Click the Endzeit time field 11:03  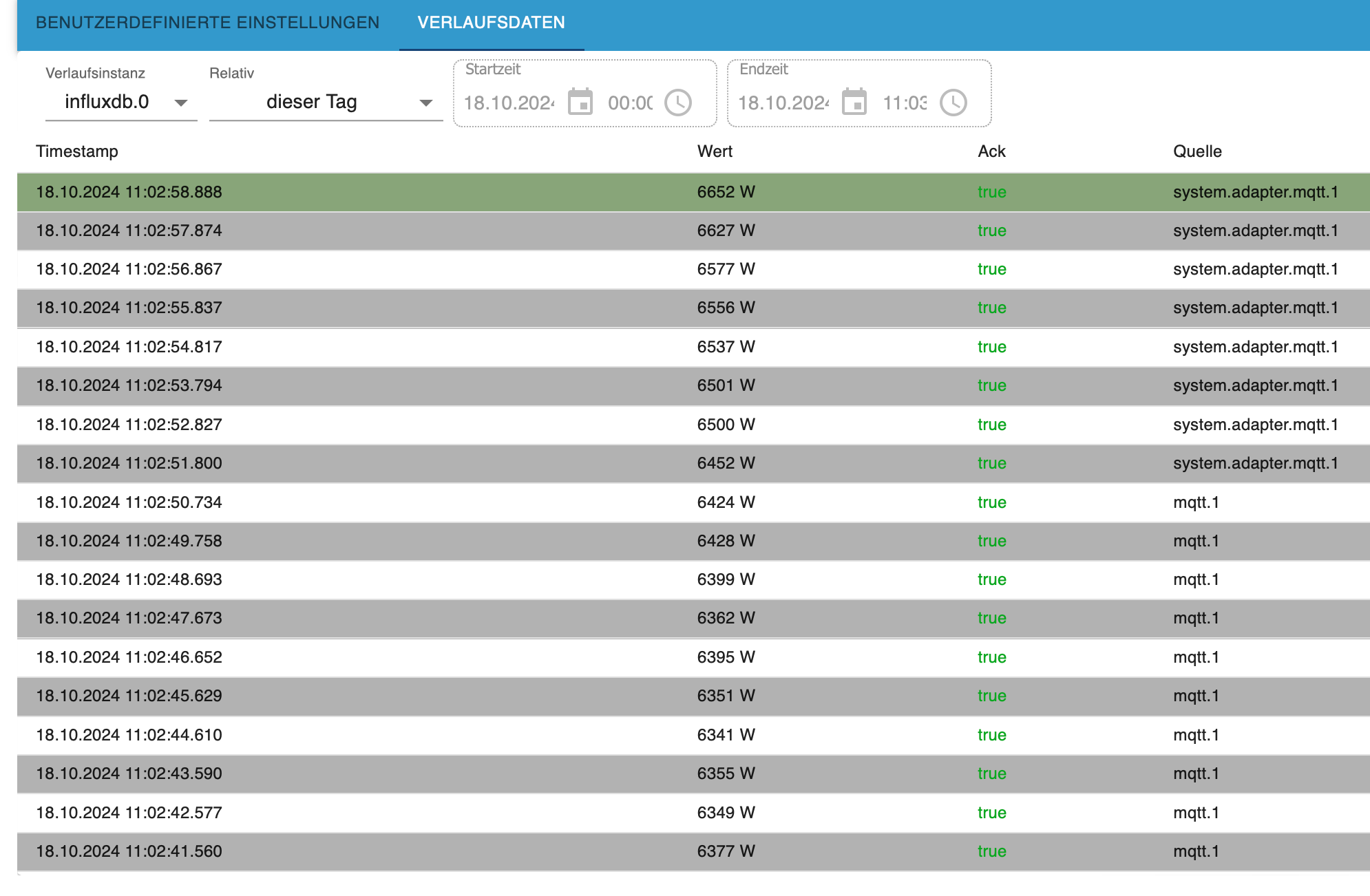(x=905, y=103)
